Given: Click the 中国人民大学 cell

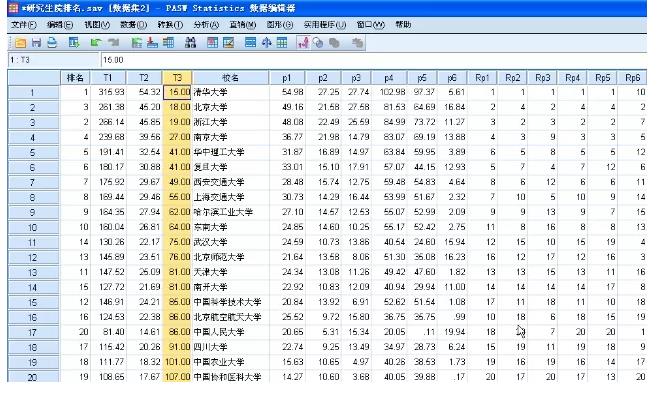Looking at the screenshot, I should tap(230, 332).
